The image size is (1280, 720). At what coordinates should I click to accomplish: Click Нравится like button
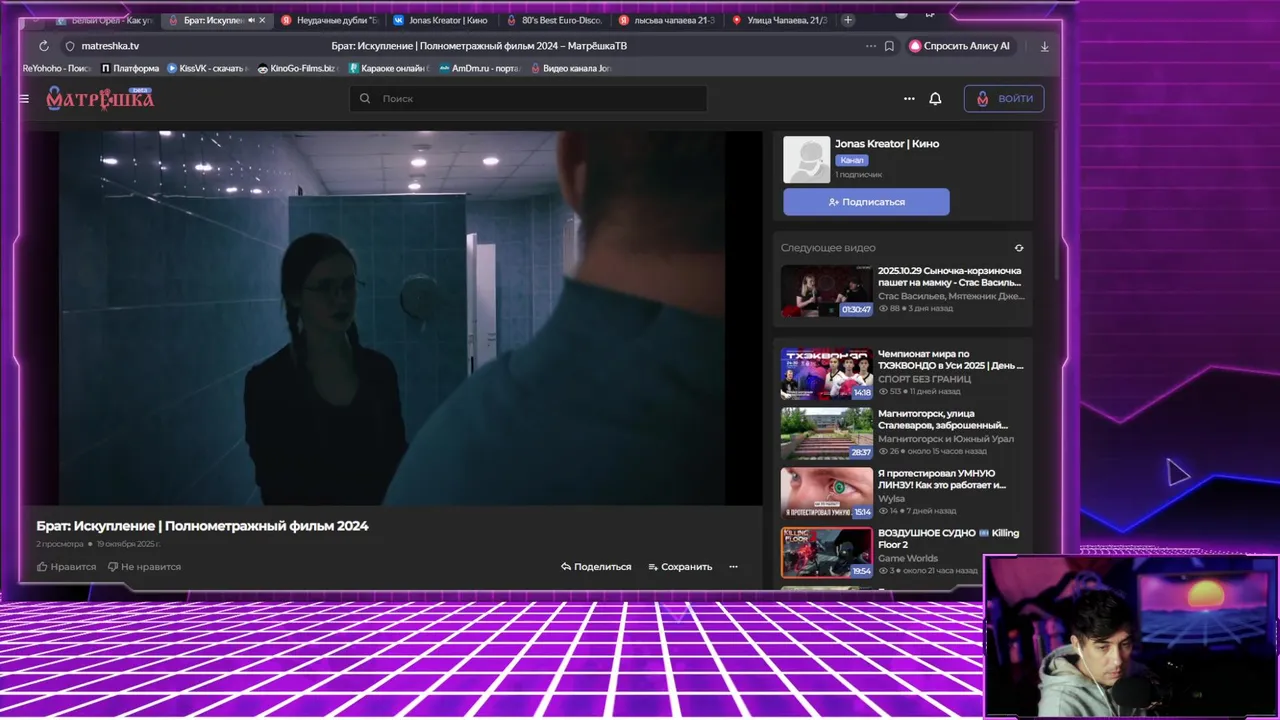[x=67, y=567]
